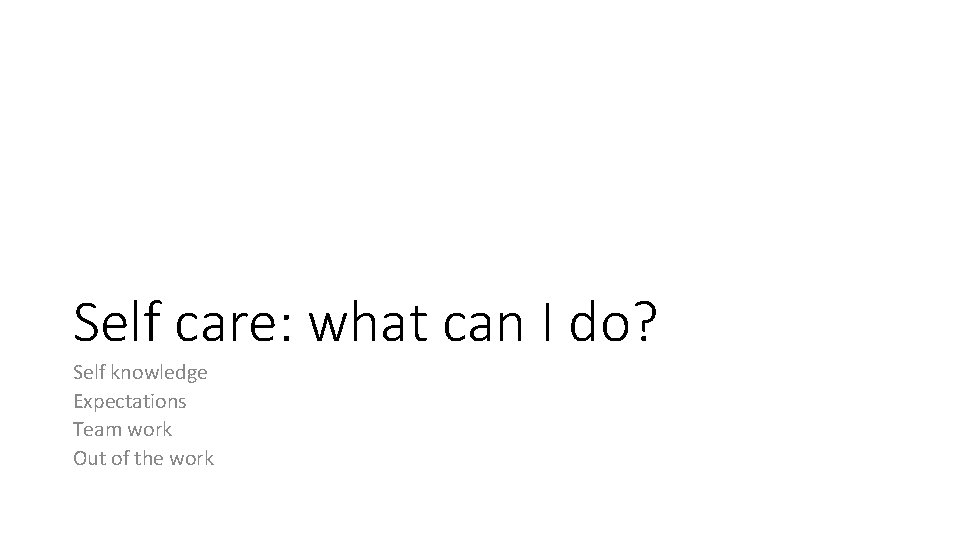Select the "Self knowledge" text line
The height and width of the screenshot is (540, 960).
pyautogui.click(x=140, y=373)
